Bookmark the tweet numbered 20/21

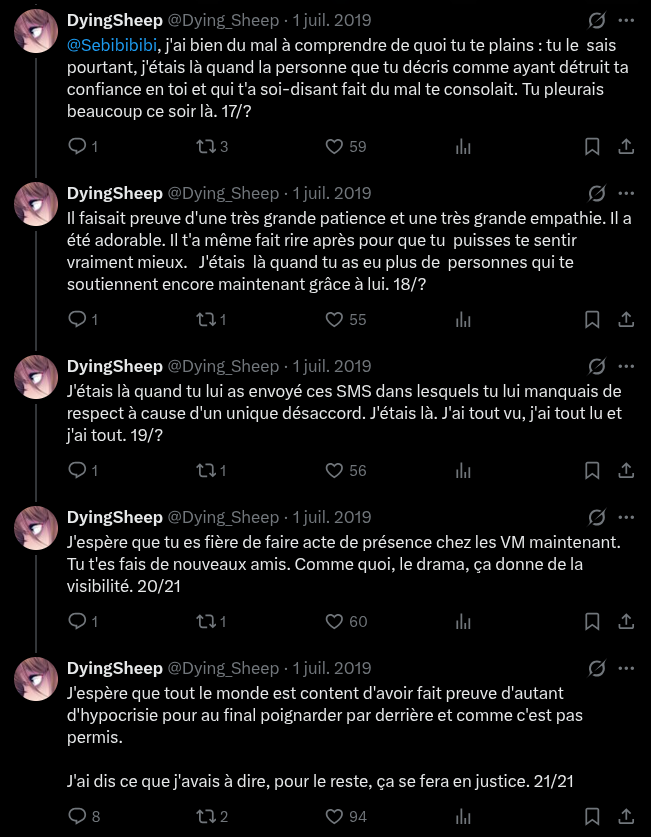pyautogui.click(x=592, y=621)
